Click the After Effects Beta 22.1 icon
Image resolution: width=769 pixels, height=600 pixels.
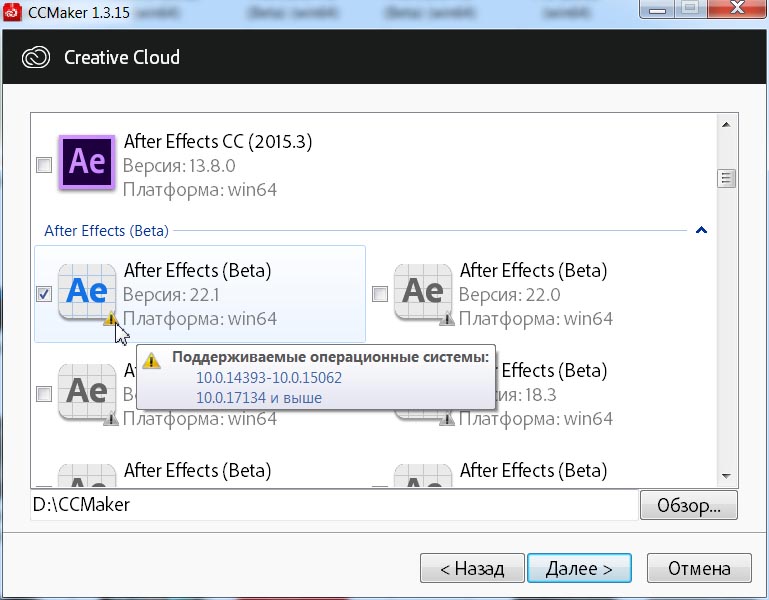point(87,292)
